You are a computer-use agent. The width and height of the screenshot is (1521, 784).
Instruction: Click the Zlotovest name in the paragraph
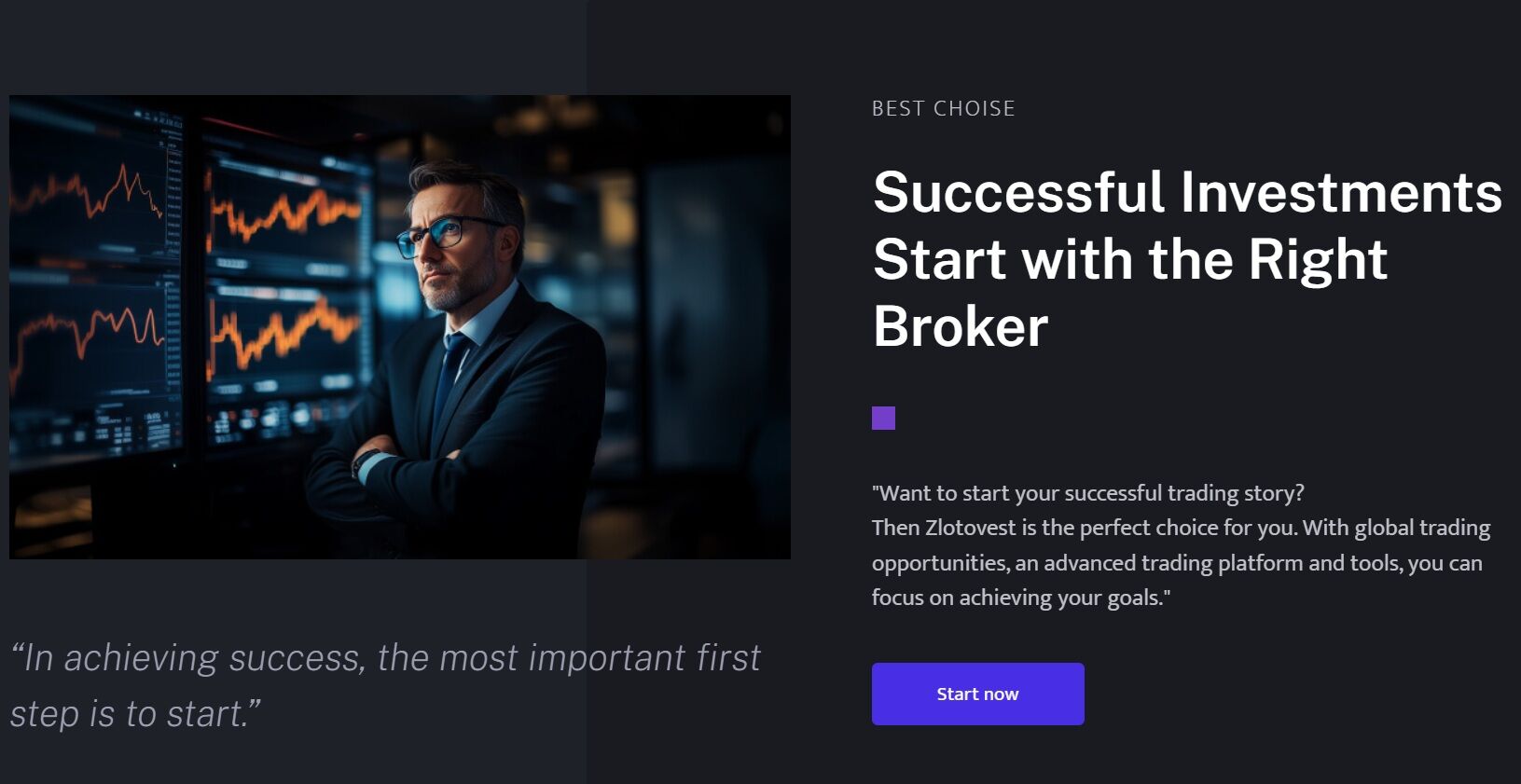(x=970, y=528)
